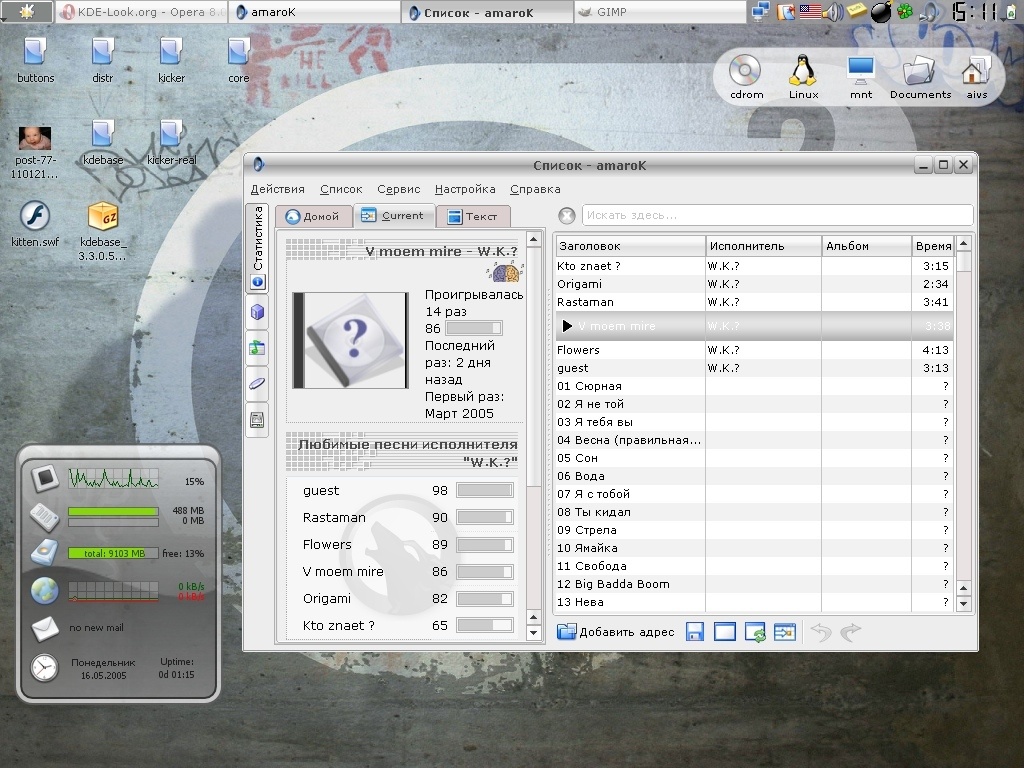The height and width of the screenshot is (768, 1024).
Task: Switch to the Текст lyrics tab
Action: 473,216
